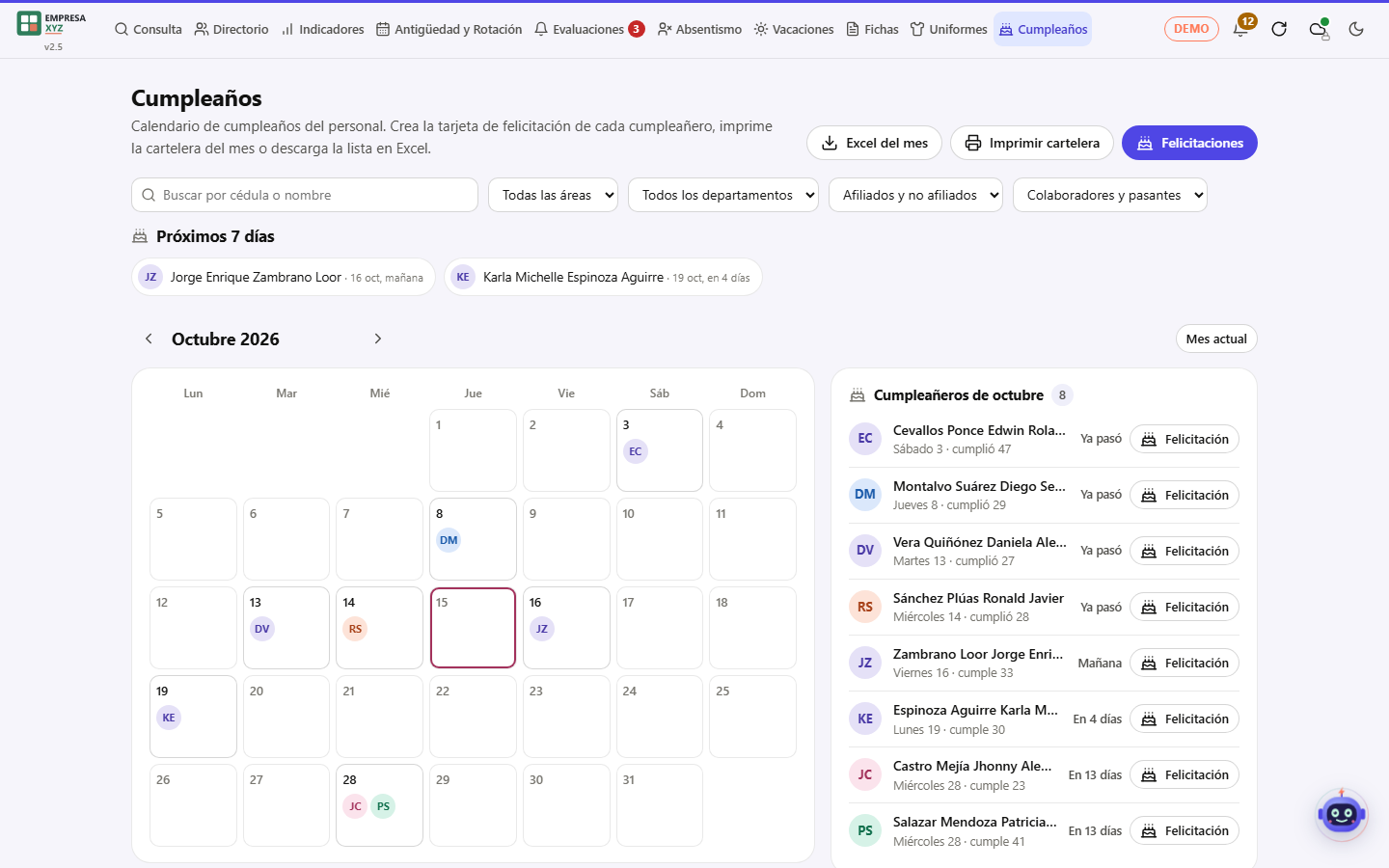Go to Evaluaciones section
1389x868 pixels.
pyautogui.click(x=589, y=29)
